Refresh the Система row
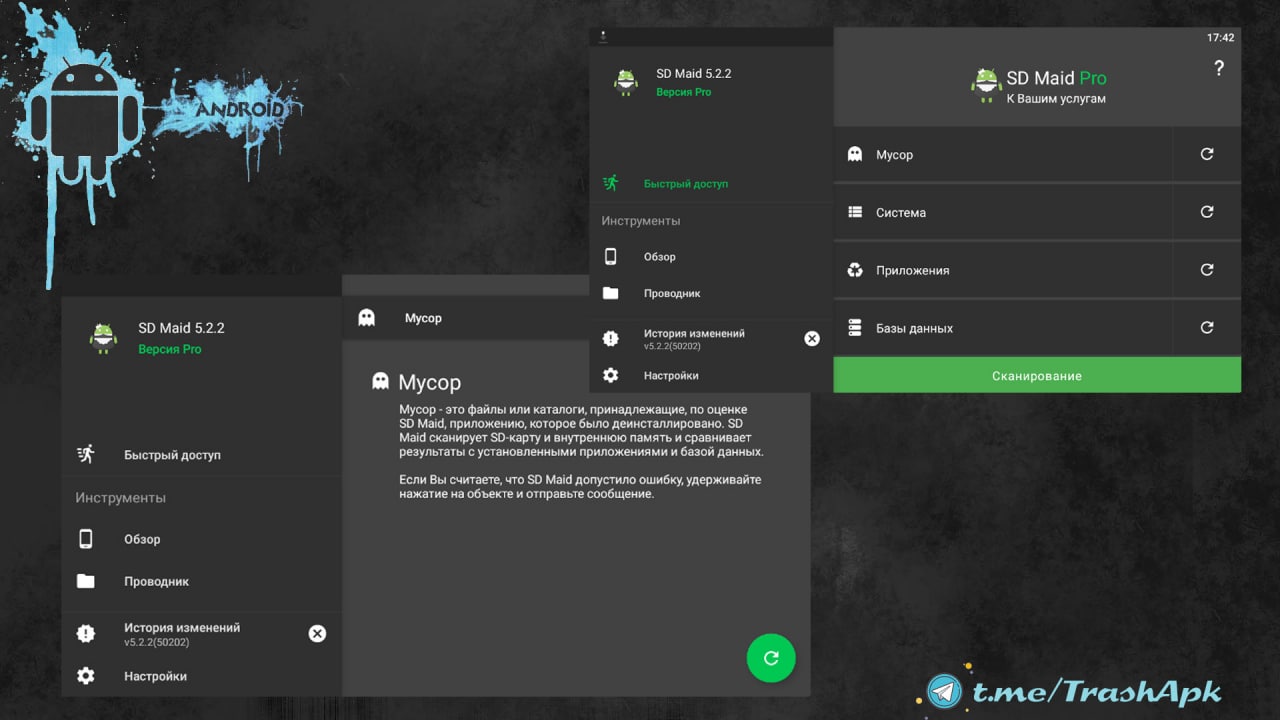 [1207, 212]
